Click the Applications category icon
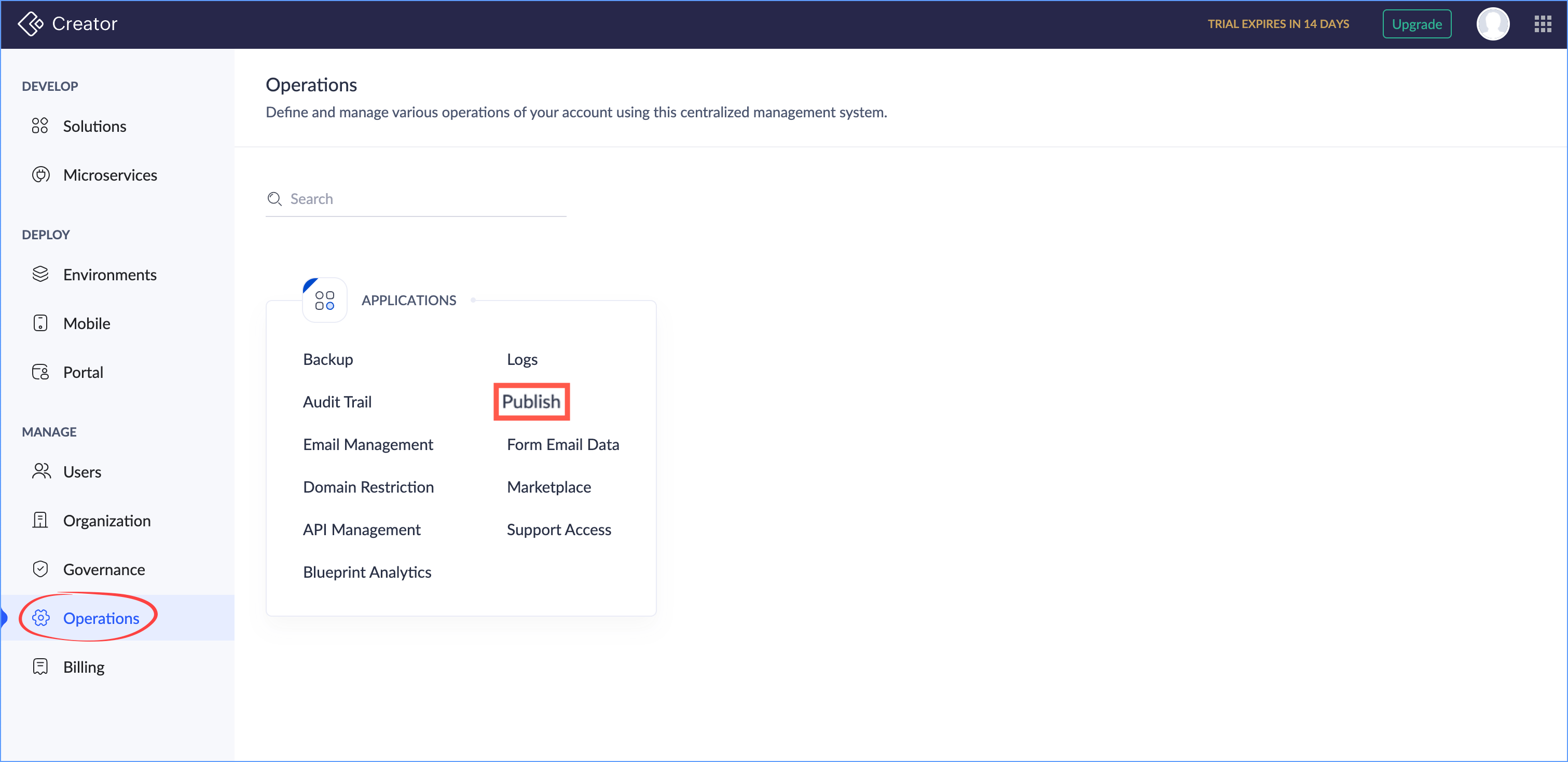 324,301
